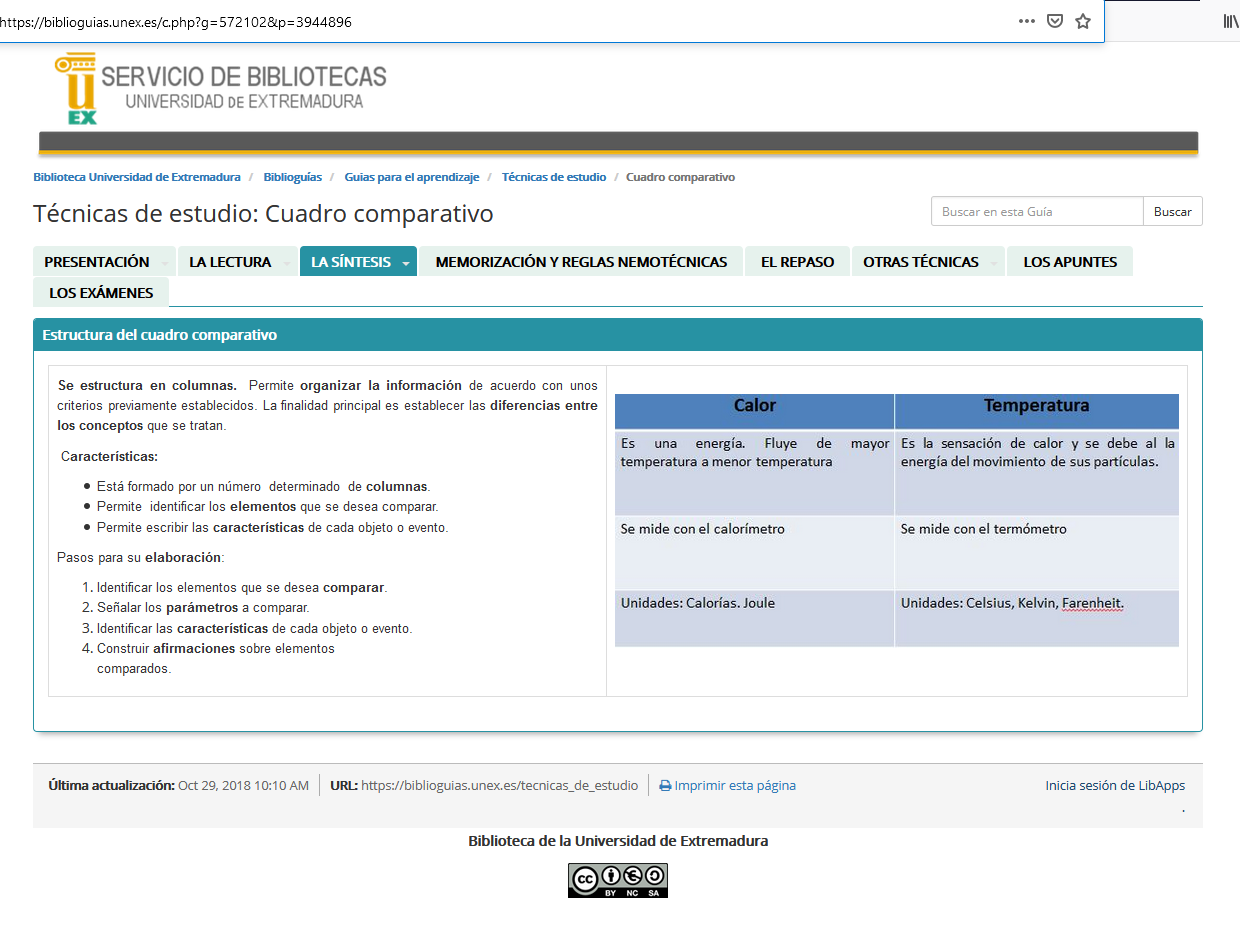Open Inicia sesión de LibApps

pyautogui.click(x=1114, y=785)
